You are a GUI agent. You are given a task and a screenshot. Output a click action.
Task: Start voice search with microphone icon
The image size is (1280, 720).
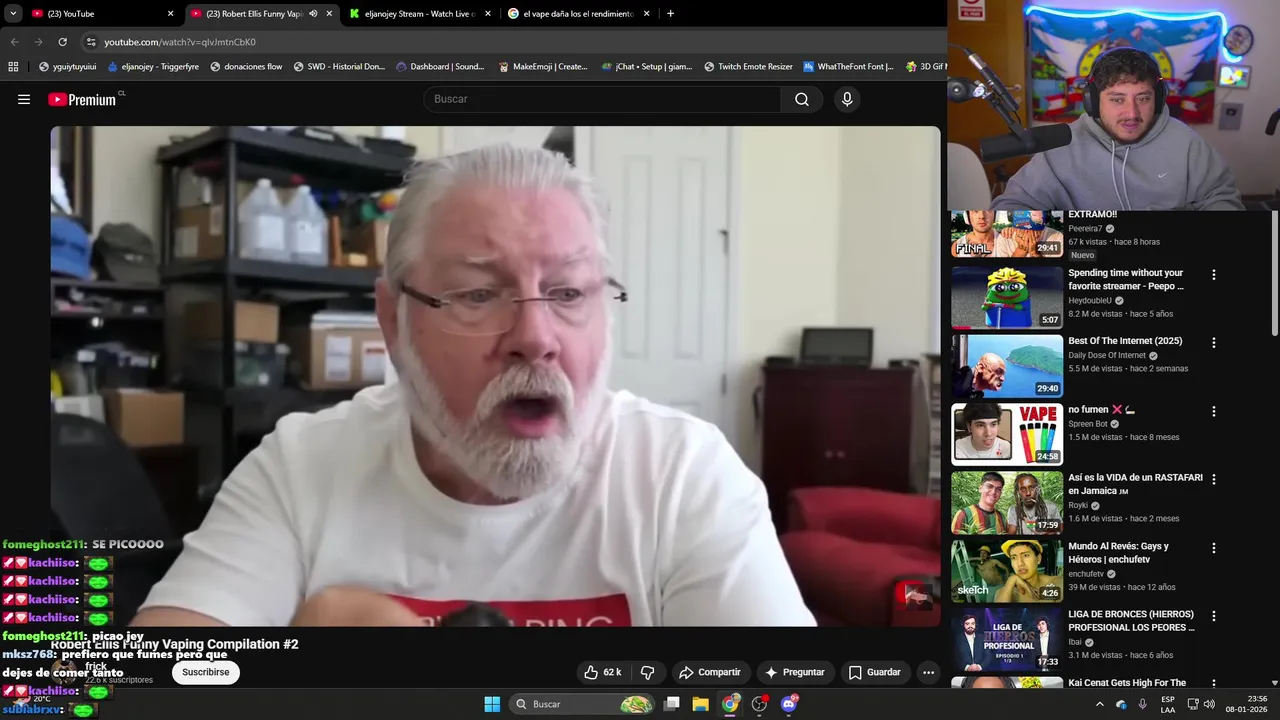[847, 99]
